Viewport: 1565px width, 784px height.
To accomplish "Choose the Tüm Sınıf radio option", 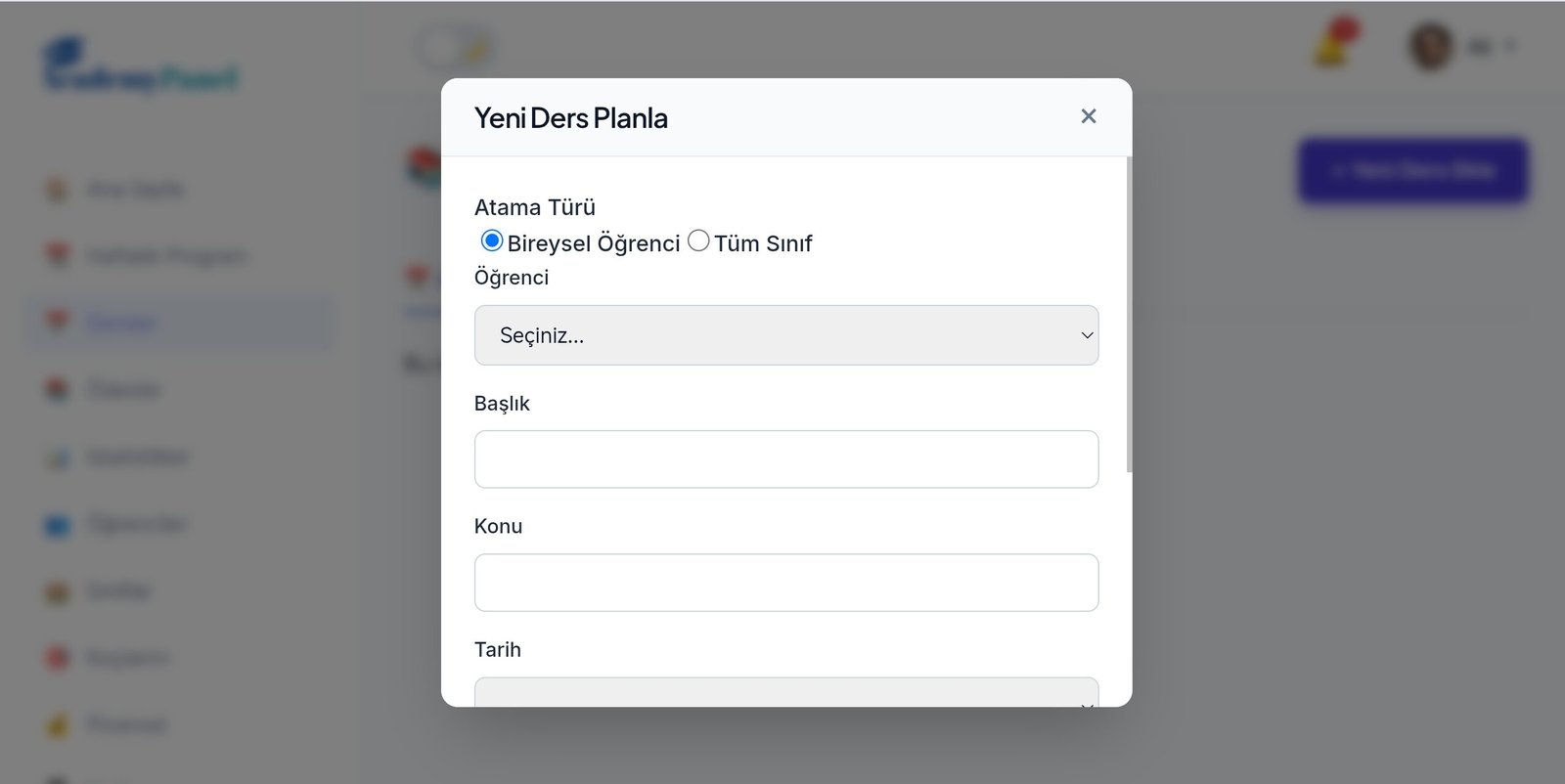I will [x=698, y=240].
